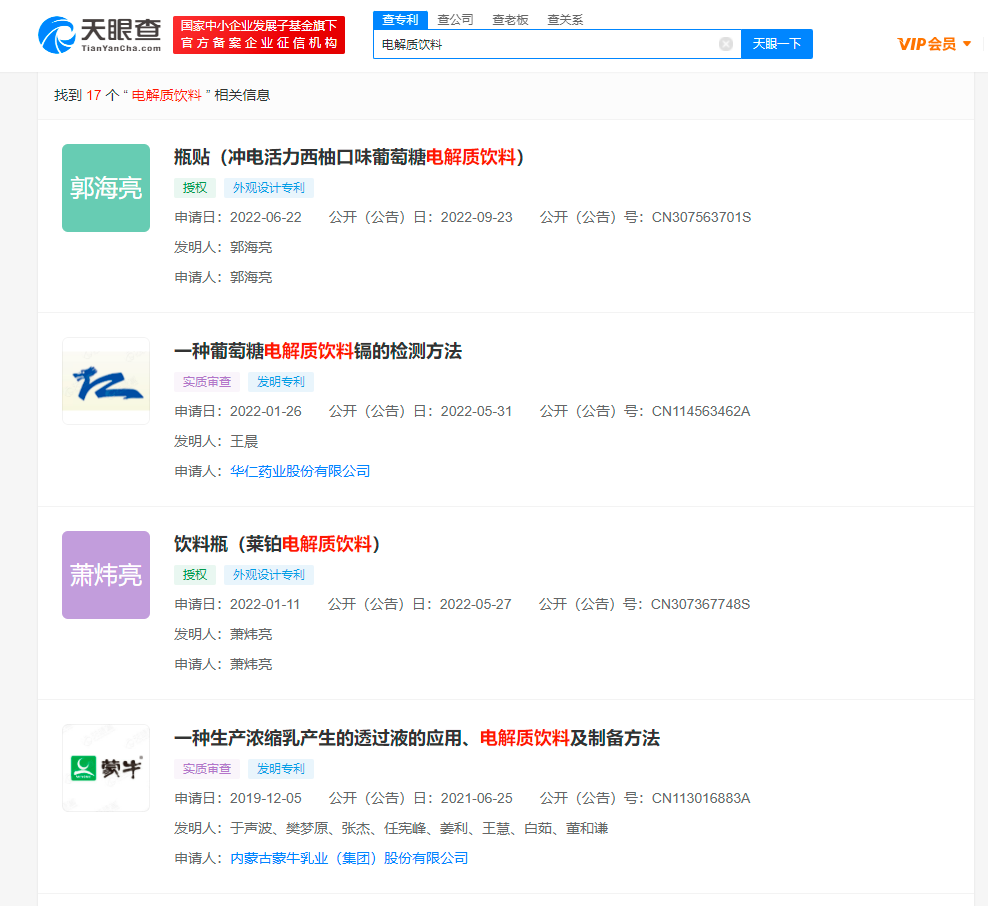Click 授权 tag on the 瓶贴 patent
988x906 pixels.
pyautogui.click(x=195, y=188)
